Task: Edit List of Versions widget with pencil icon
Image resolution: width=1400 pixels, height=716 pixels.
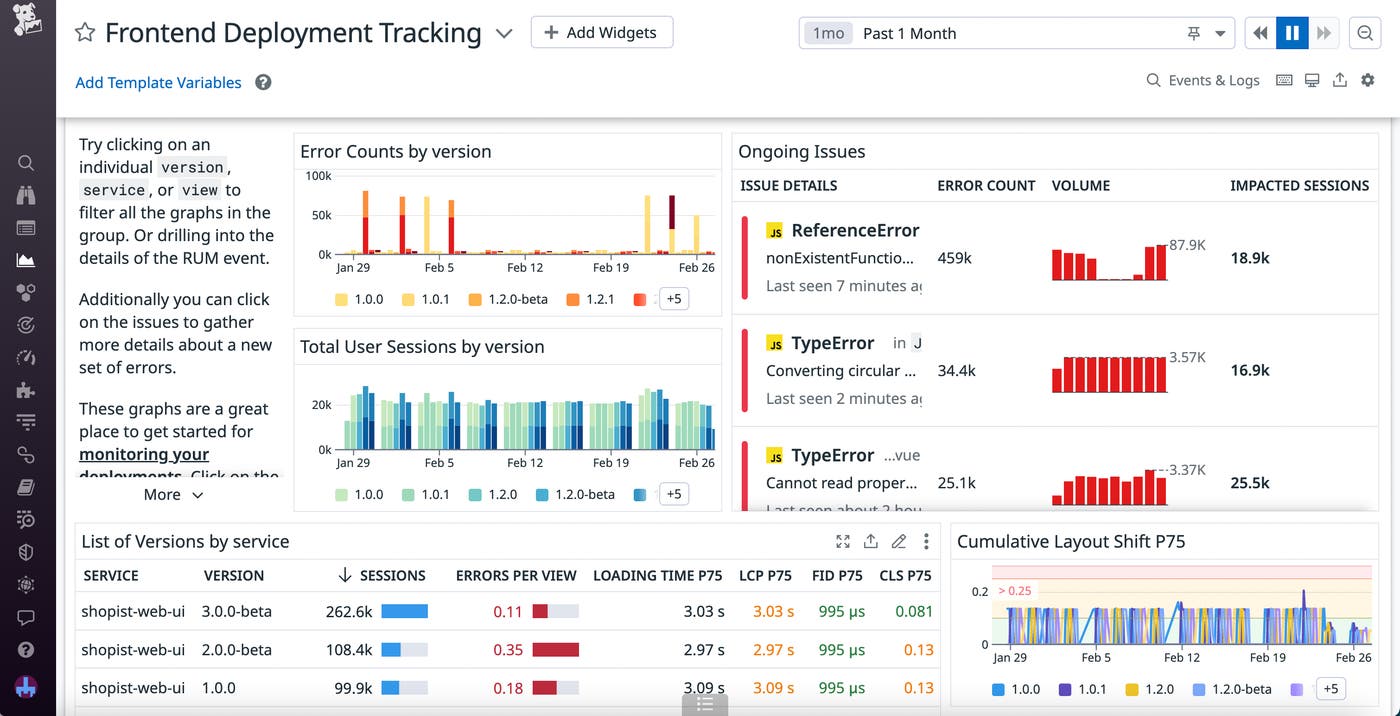Action: 898,541
